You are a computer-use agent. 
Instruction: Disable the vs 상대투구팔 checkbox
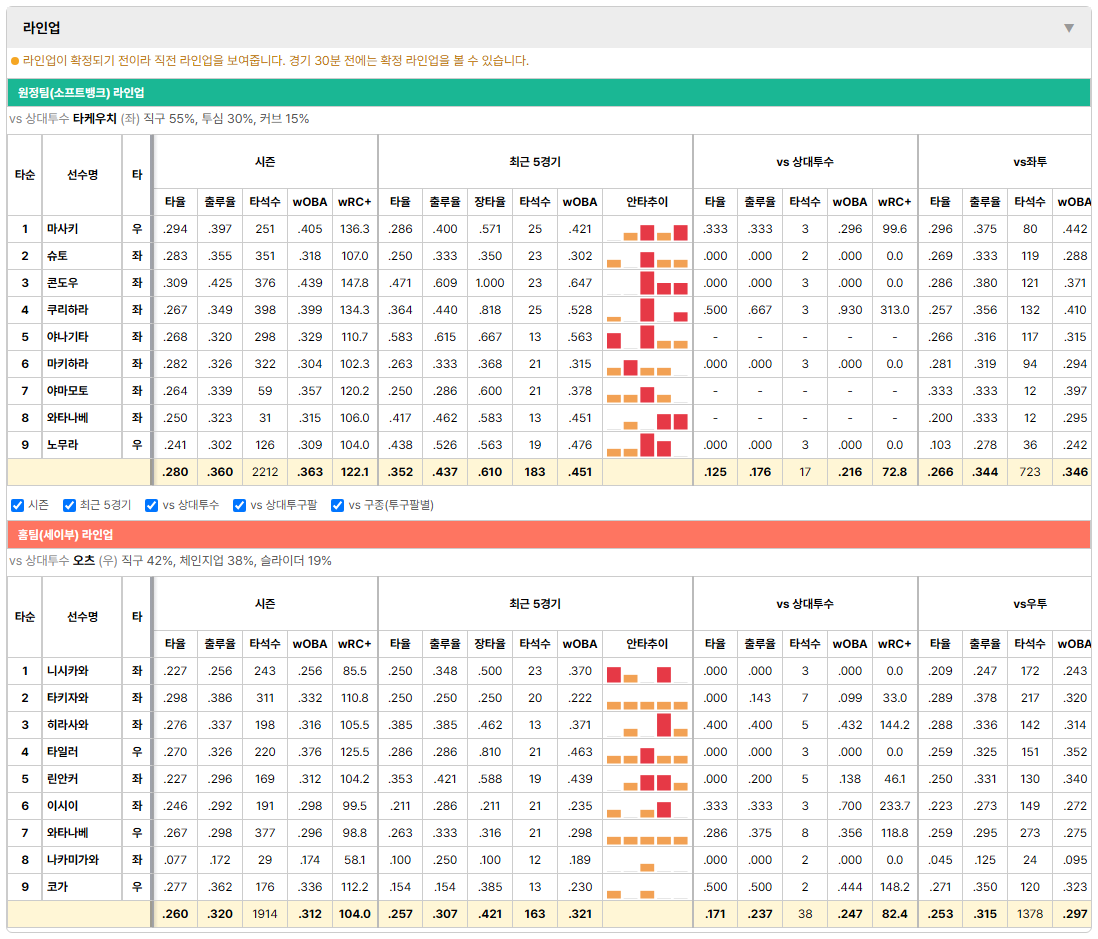[239, 506]
